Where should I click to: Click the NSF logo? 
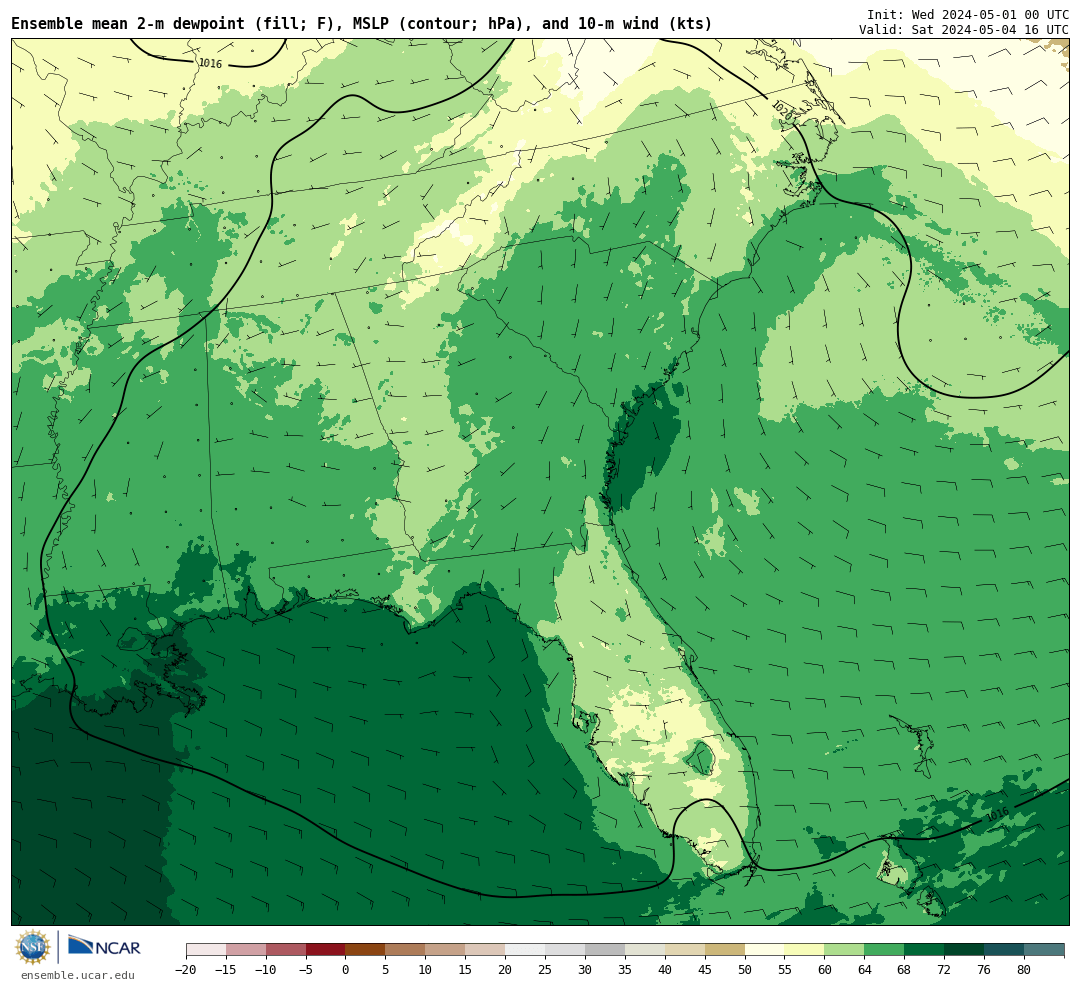(33, 947)
